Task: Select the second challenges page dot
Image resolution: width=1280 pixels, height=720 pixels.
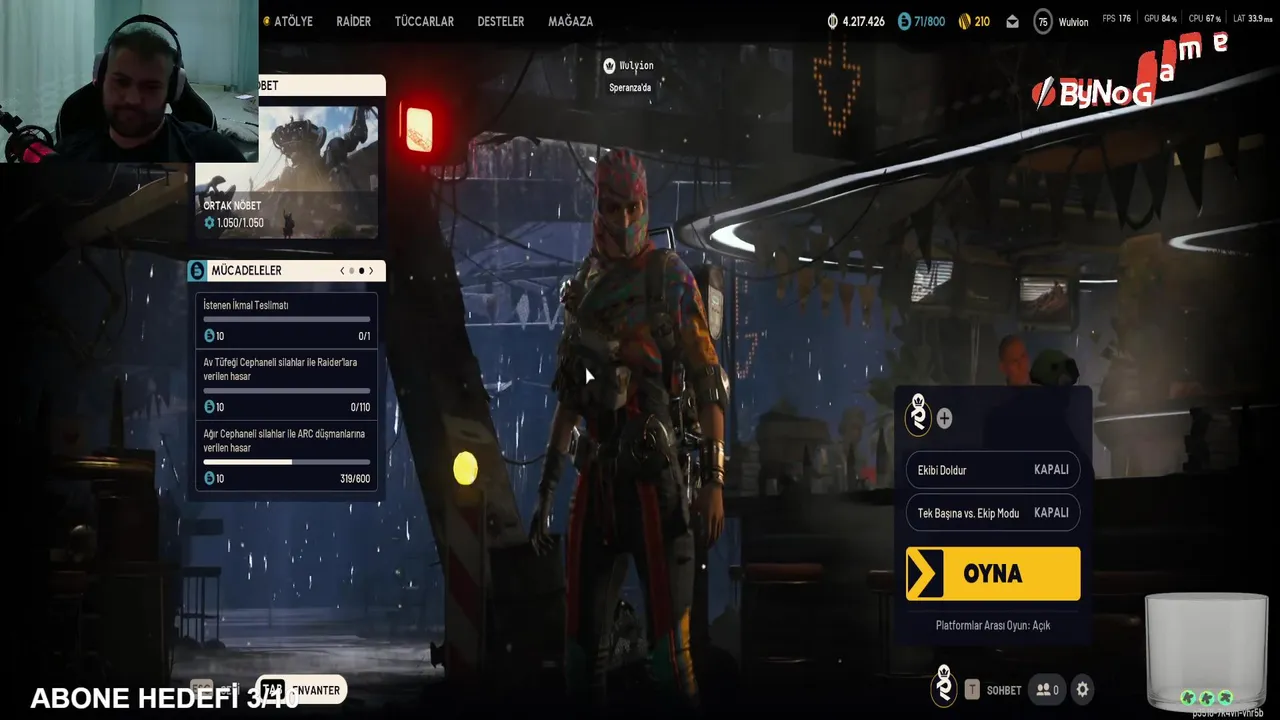Action: coord(361,271)
